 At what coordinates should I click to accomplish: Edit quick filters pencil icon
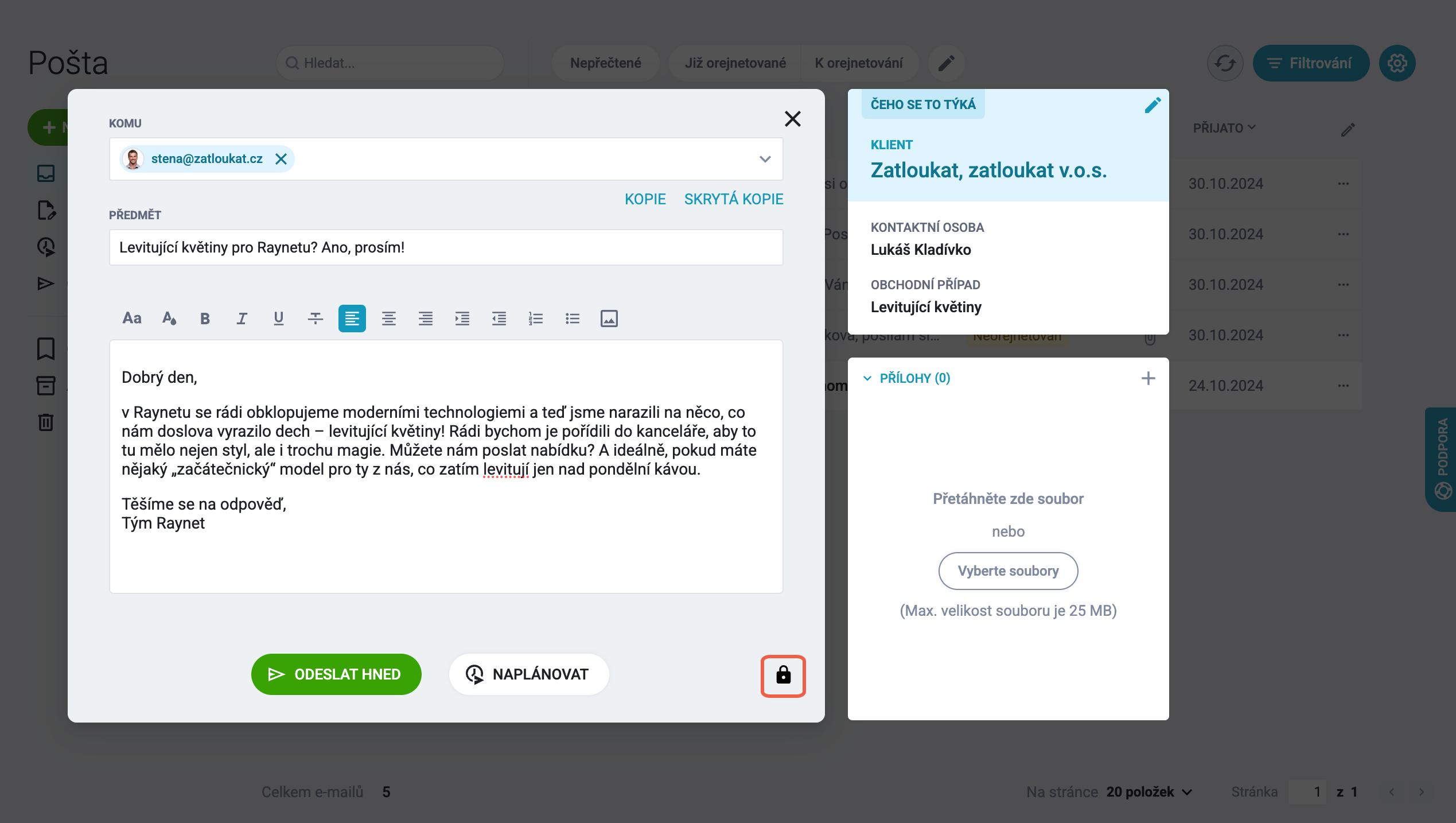pos(946,63)
